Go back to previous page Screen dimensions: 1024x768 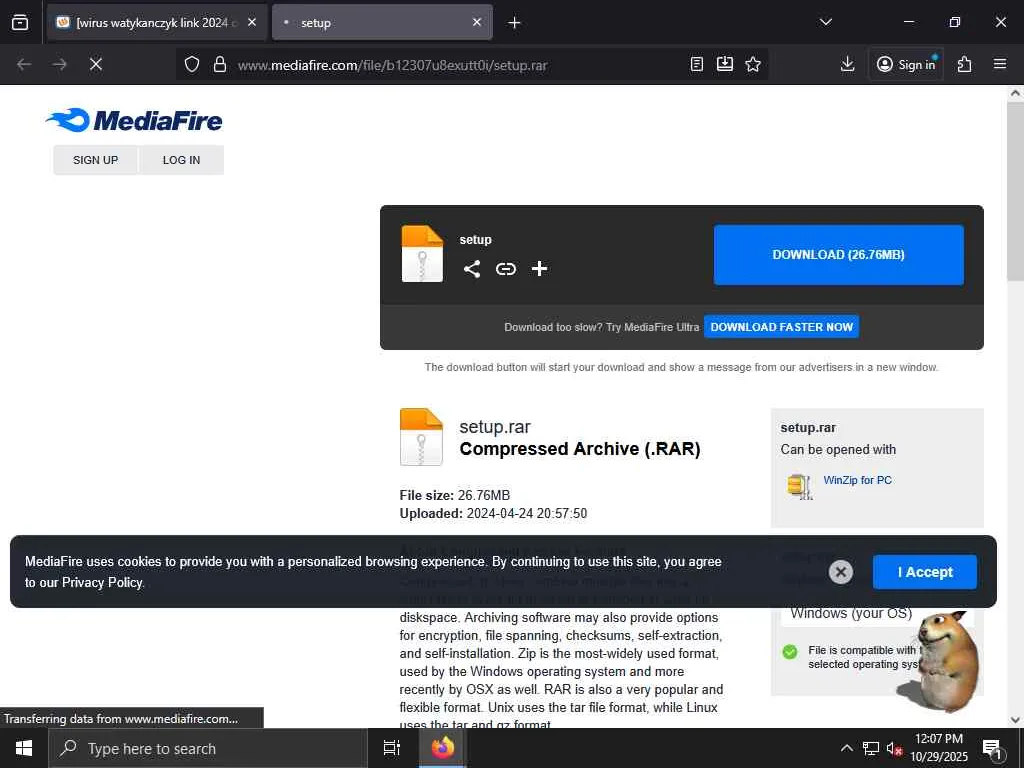click(x=24, y=64)
